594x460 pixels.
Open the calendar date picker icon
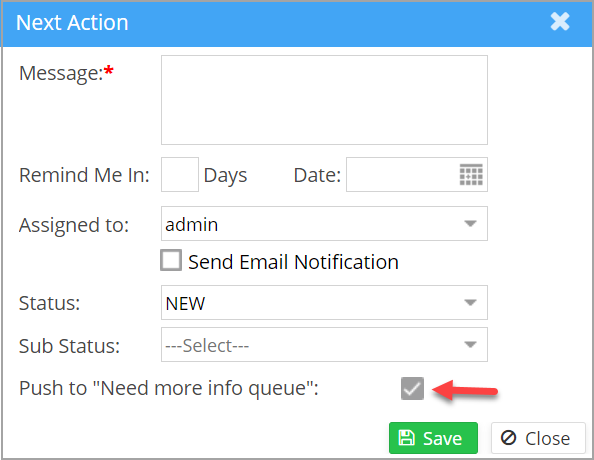point(471,175)
